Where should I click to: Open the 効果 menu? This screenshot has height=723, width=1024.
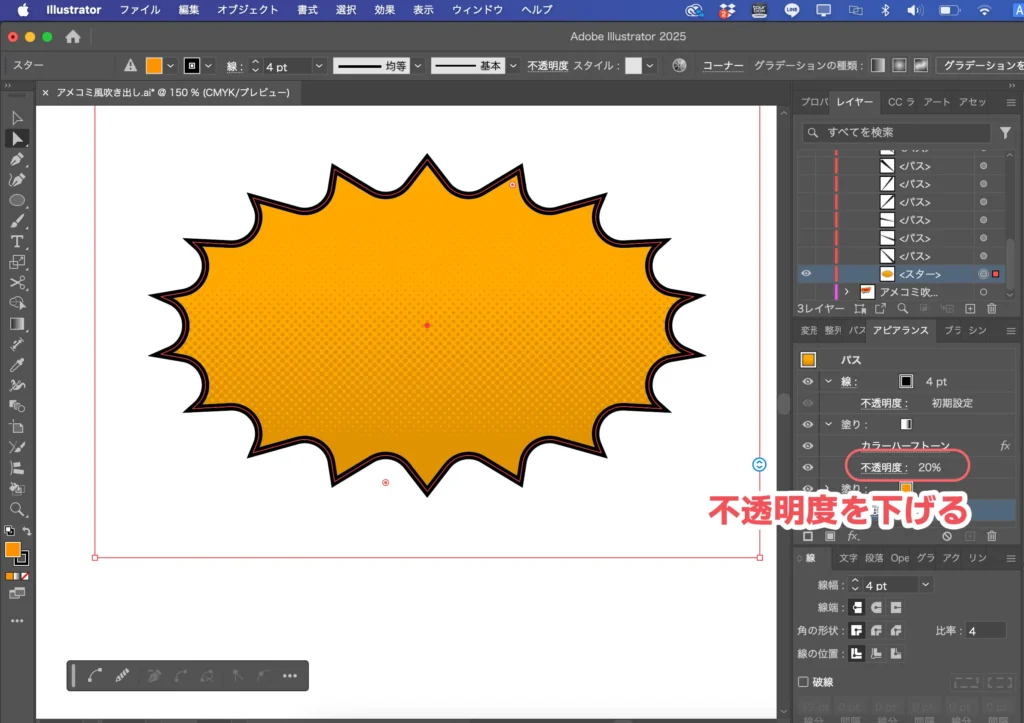click(x=384, y=10)
